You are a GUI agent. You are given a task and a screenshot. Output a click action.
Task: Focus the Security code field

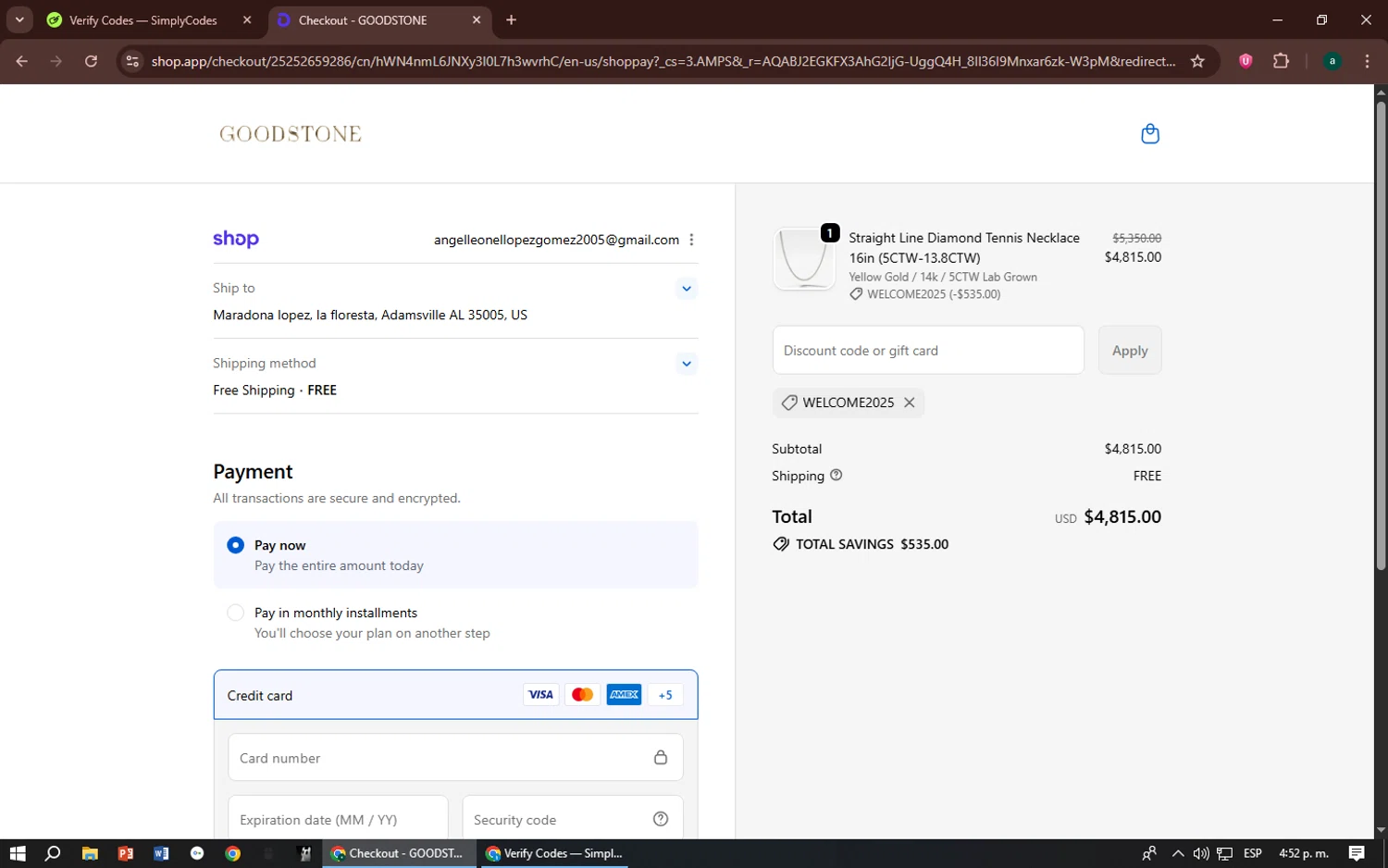pos(573,819)
